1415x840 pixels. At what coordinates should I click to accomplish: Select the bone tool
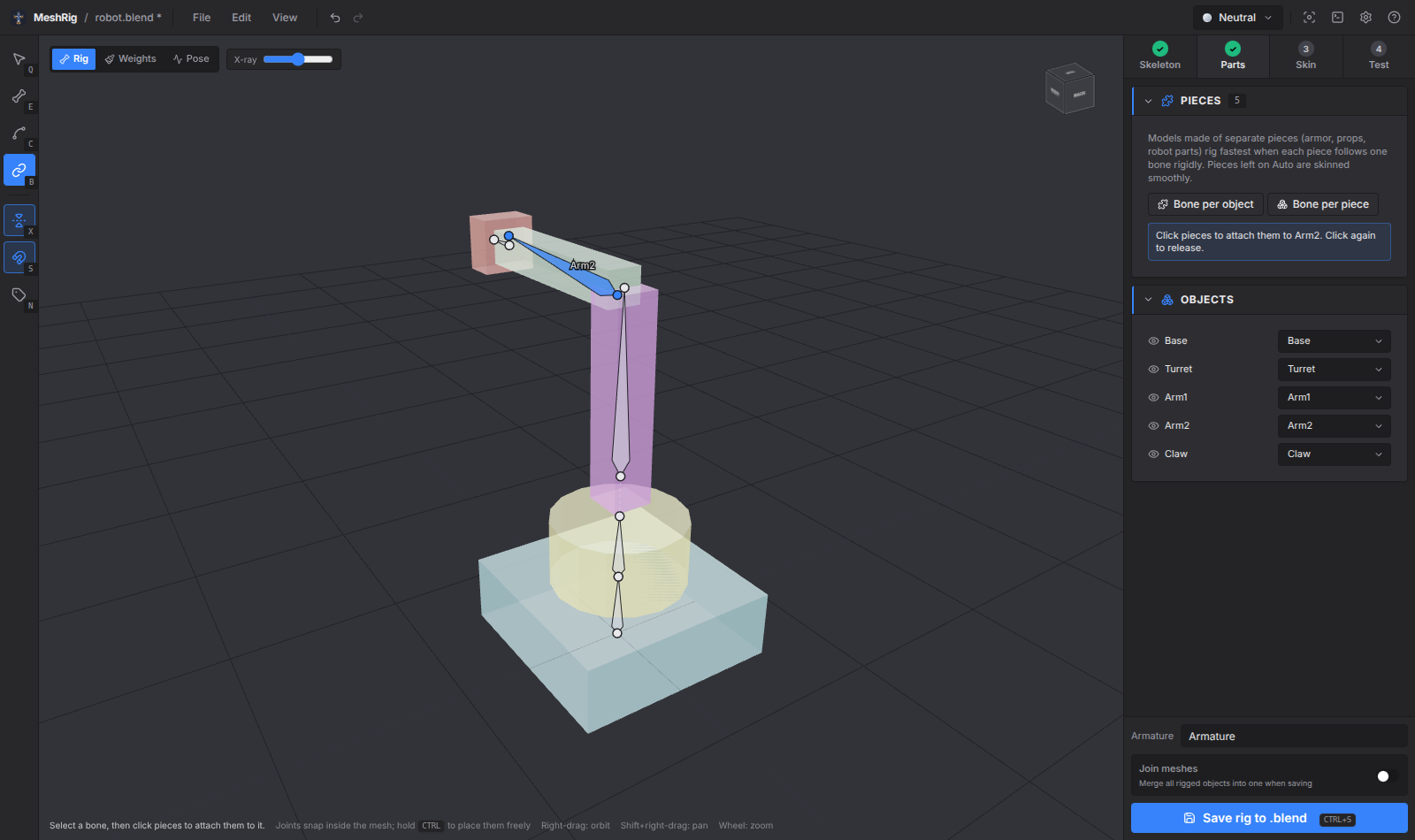(x=19, y=96)
